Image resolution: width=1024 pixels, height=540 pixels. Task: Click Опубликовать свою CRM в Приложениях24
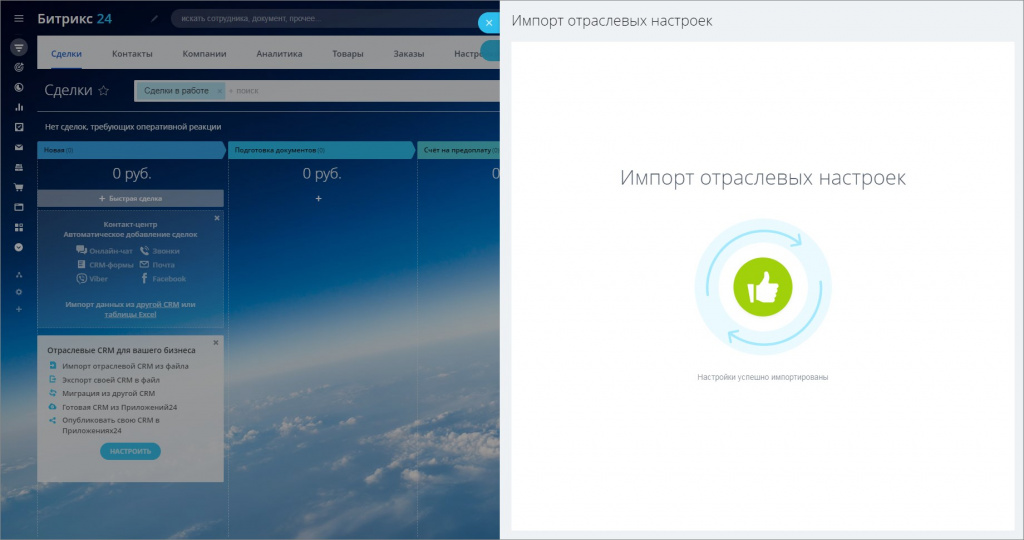point(111,425)
